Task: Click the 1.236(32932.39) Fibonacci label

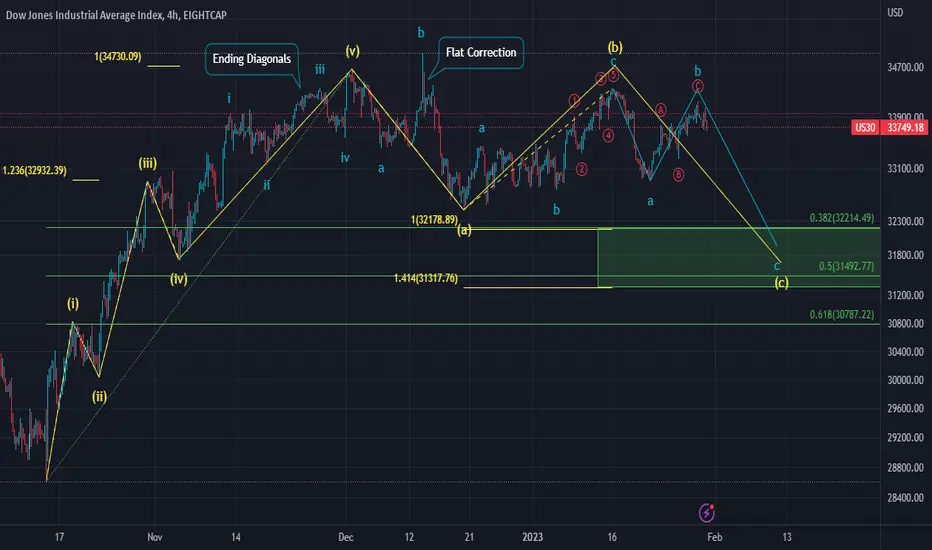Action: [34, 171]
